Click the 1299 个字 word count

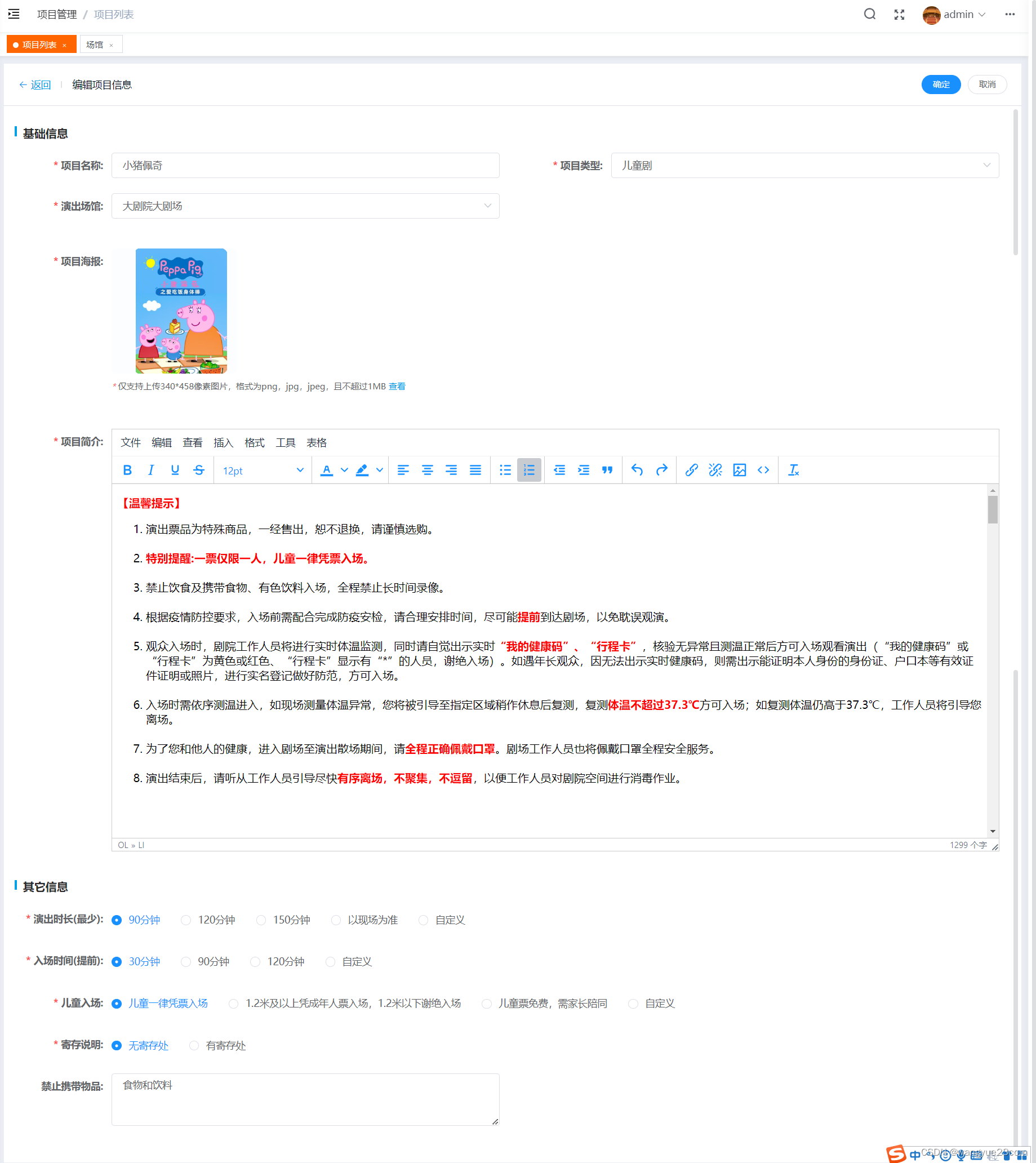coord(968,845)
